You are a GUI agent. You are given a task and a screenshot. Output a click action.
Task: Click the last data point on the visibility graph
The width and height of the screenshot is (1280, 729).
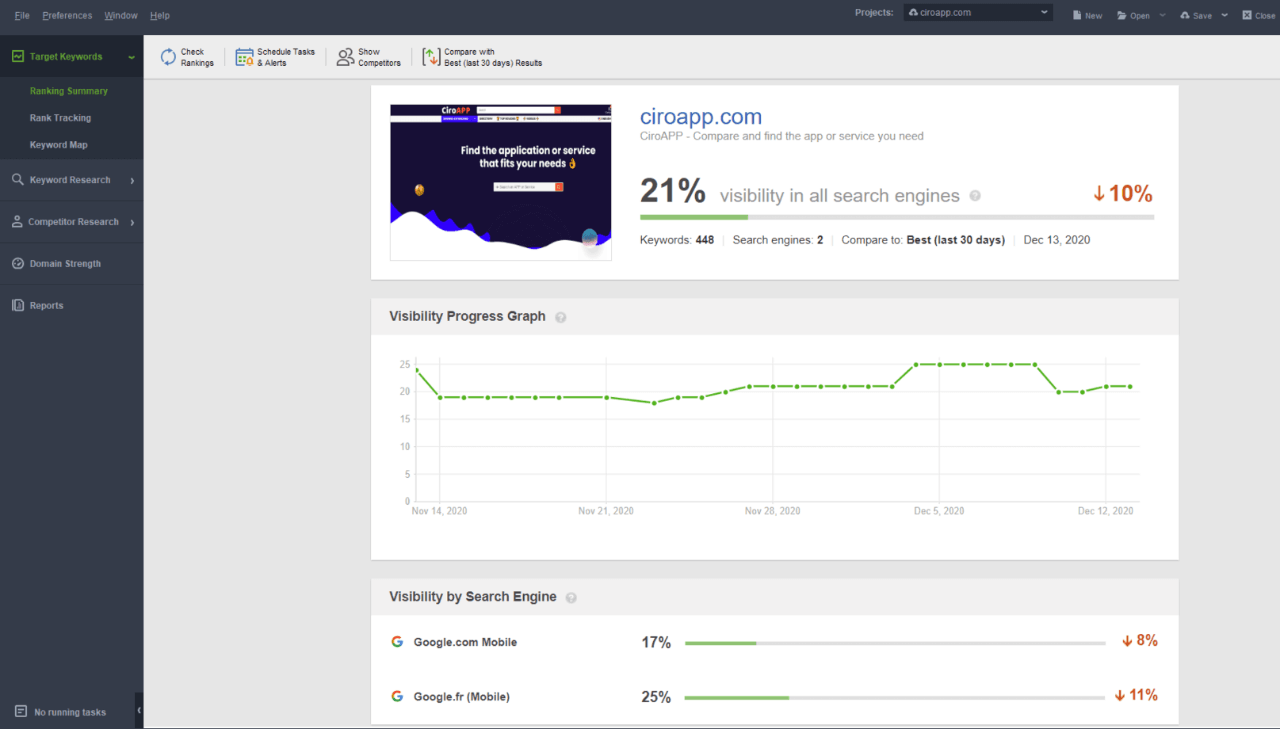(x=1130, y=386)
